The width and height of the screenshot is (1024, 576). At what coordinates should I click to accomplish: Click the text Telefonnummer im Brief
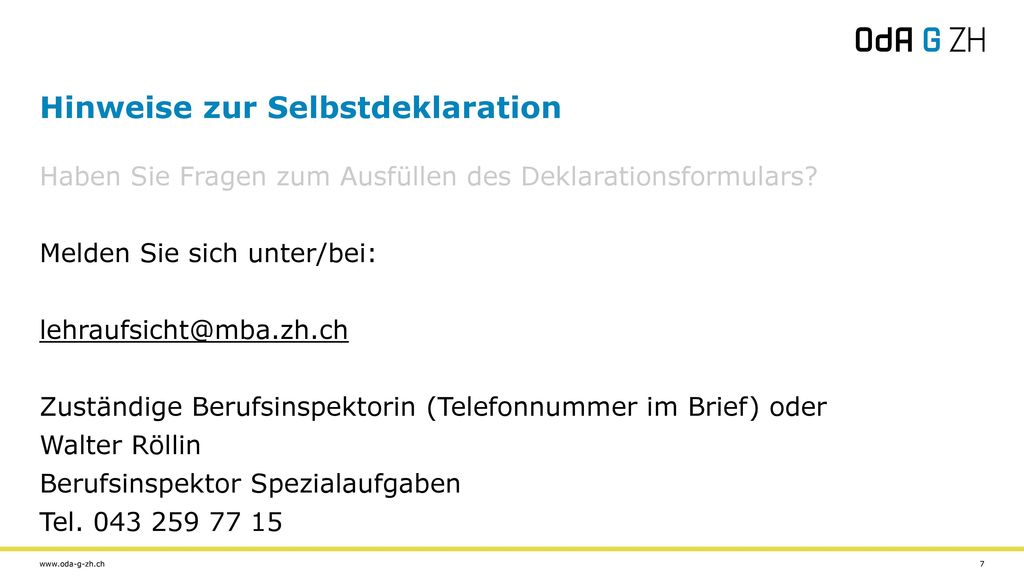pos(593,407)
